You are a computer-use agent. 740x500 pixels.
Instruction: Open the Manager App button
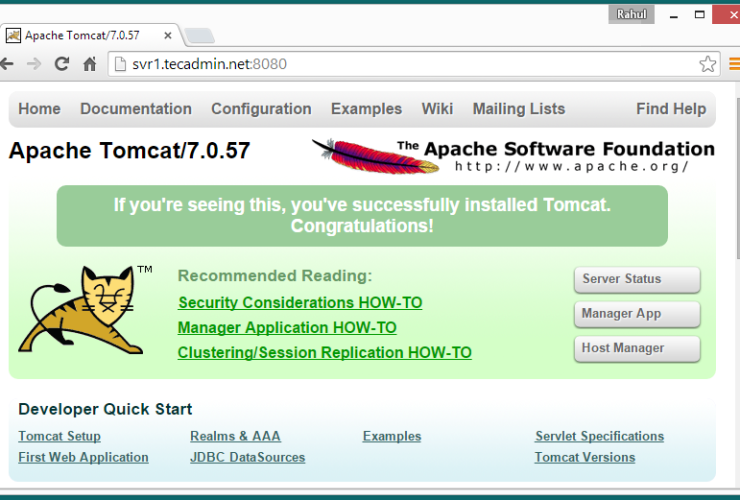coord(636,314)
